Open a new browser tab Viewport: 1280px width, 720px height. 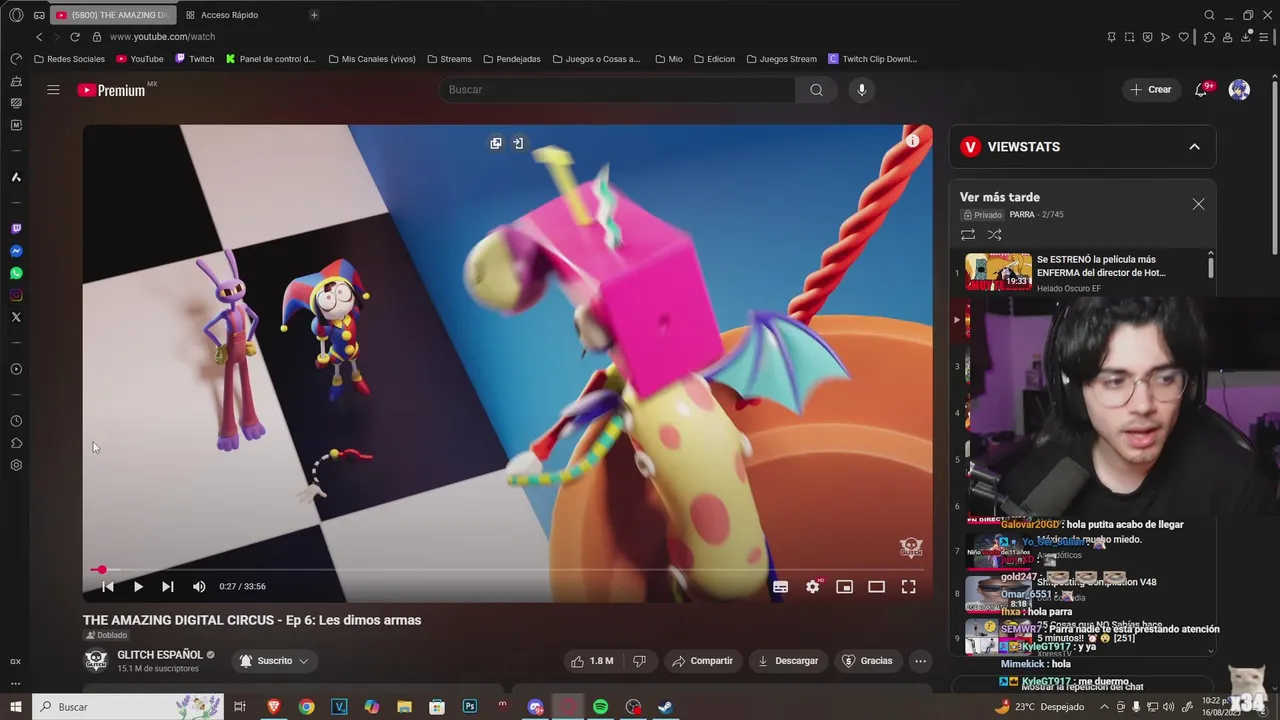(314, 15)
